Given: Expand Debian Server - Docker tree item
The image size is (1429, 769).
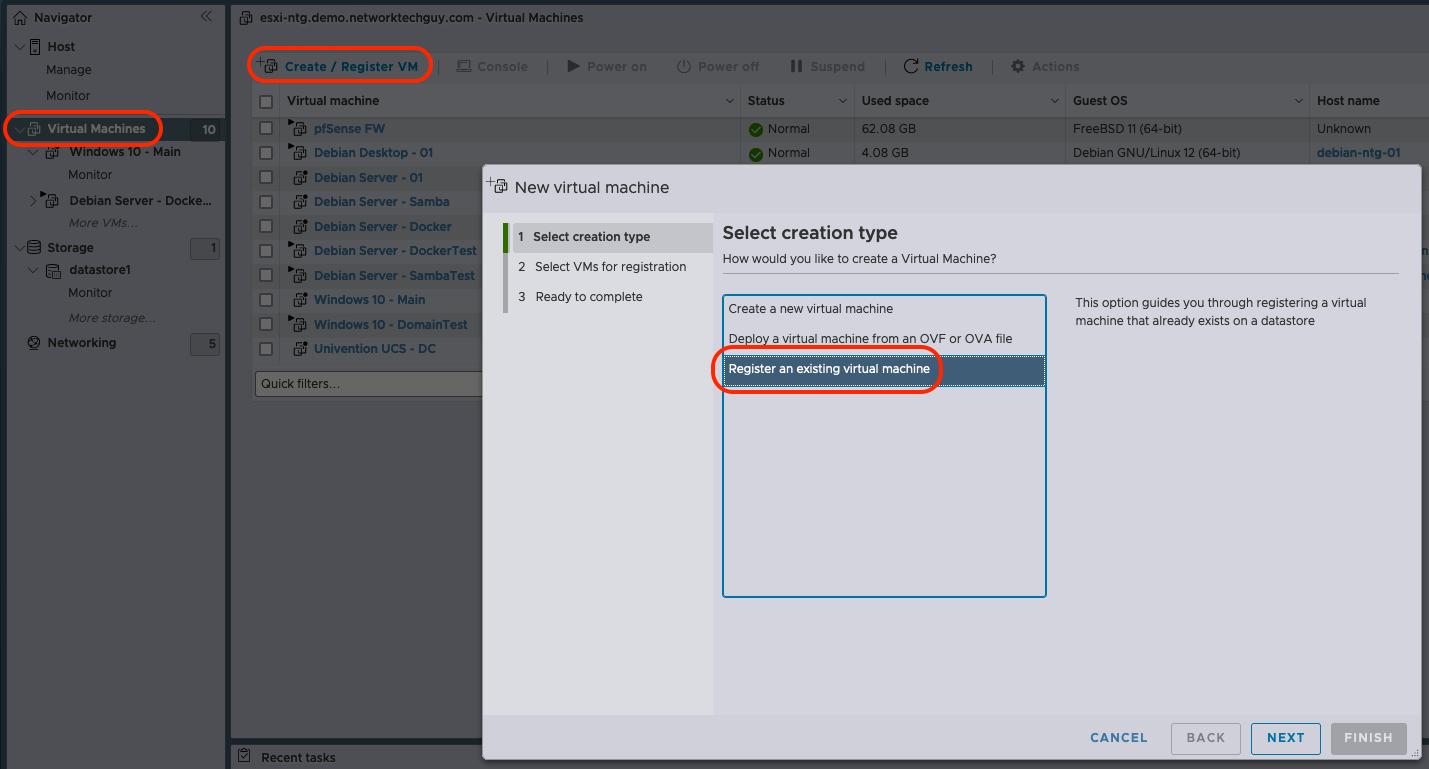Looking at the screenshot, I should tap(33, 201).
